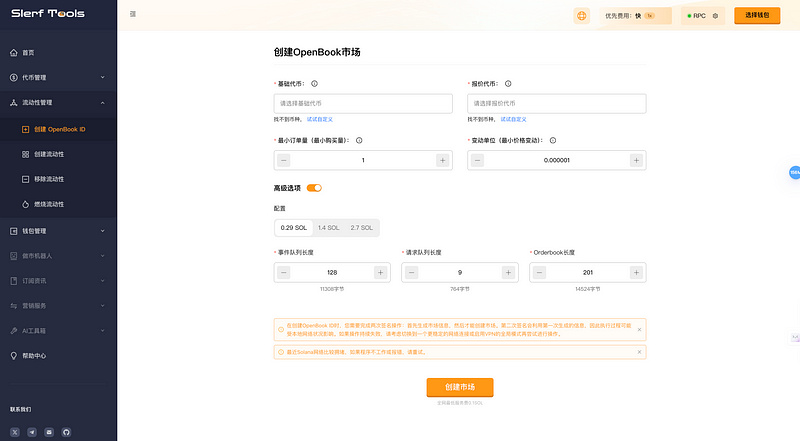Increase 变动单位 with plus button
This screenshot has height=441, width=800.
tap(636, 160)
